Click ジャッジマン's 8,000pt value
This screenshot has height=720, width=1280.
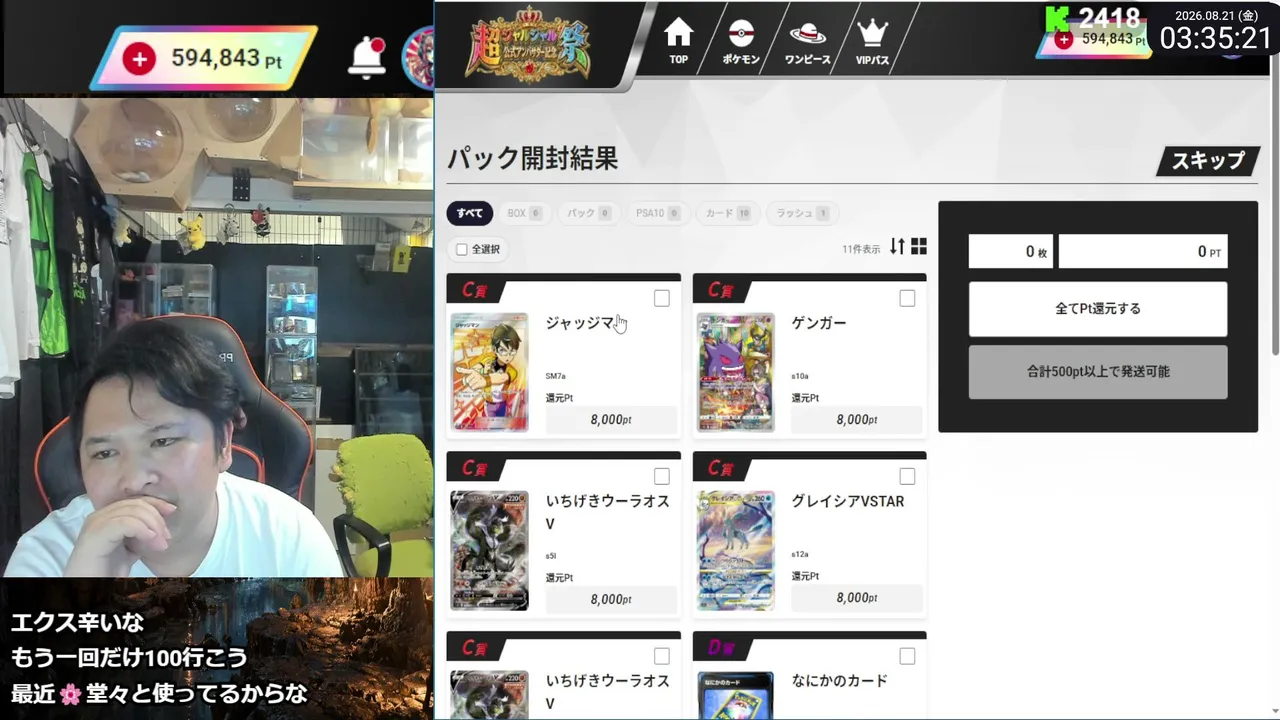click(611, 420)
